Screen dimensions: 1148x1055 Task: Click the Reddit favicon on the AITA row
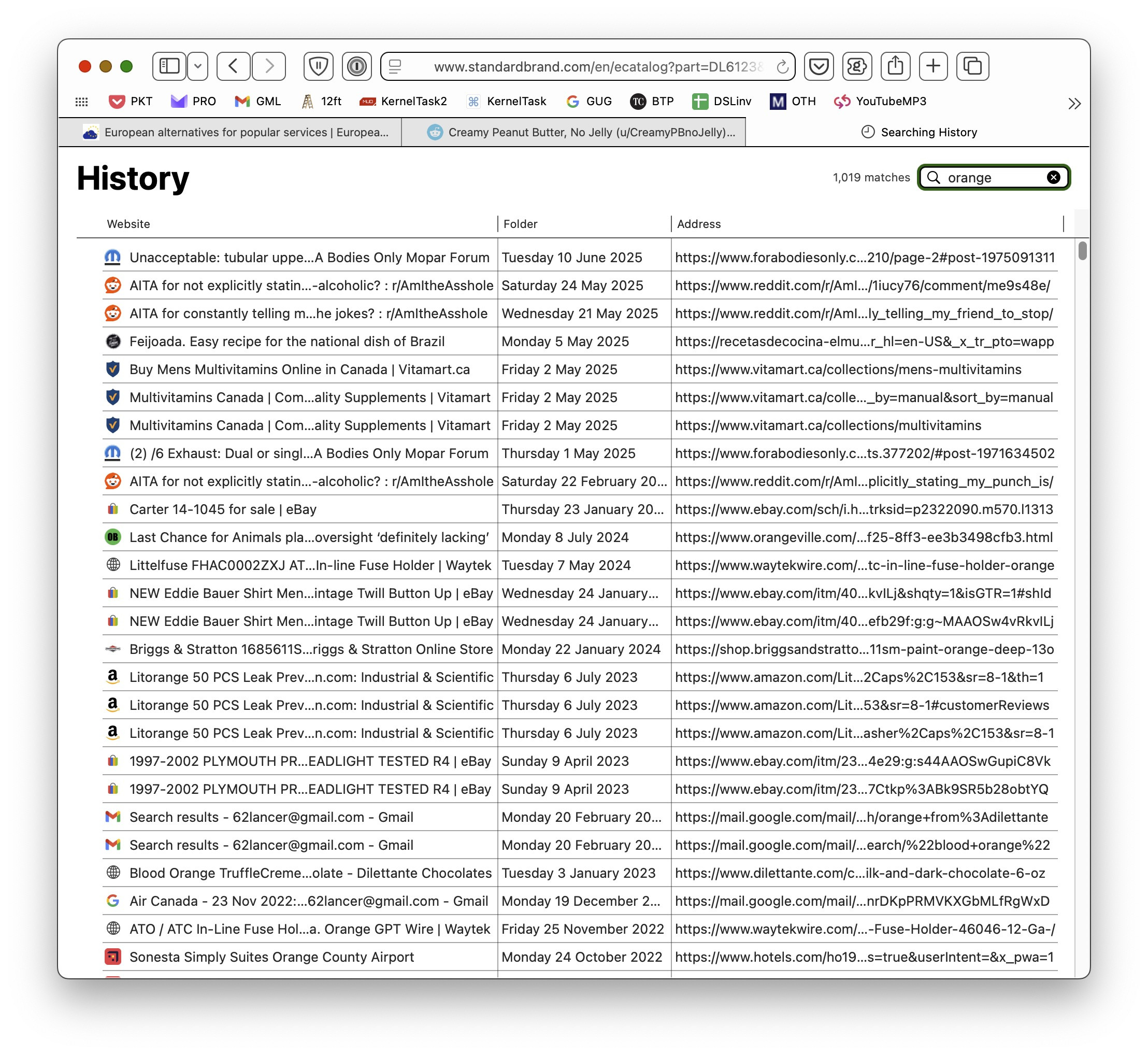113,286
